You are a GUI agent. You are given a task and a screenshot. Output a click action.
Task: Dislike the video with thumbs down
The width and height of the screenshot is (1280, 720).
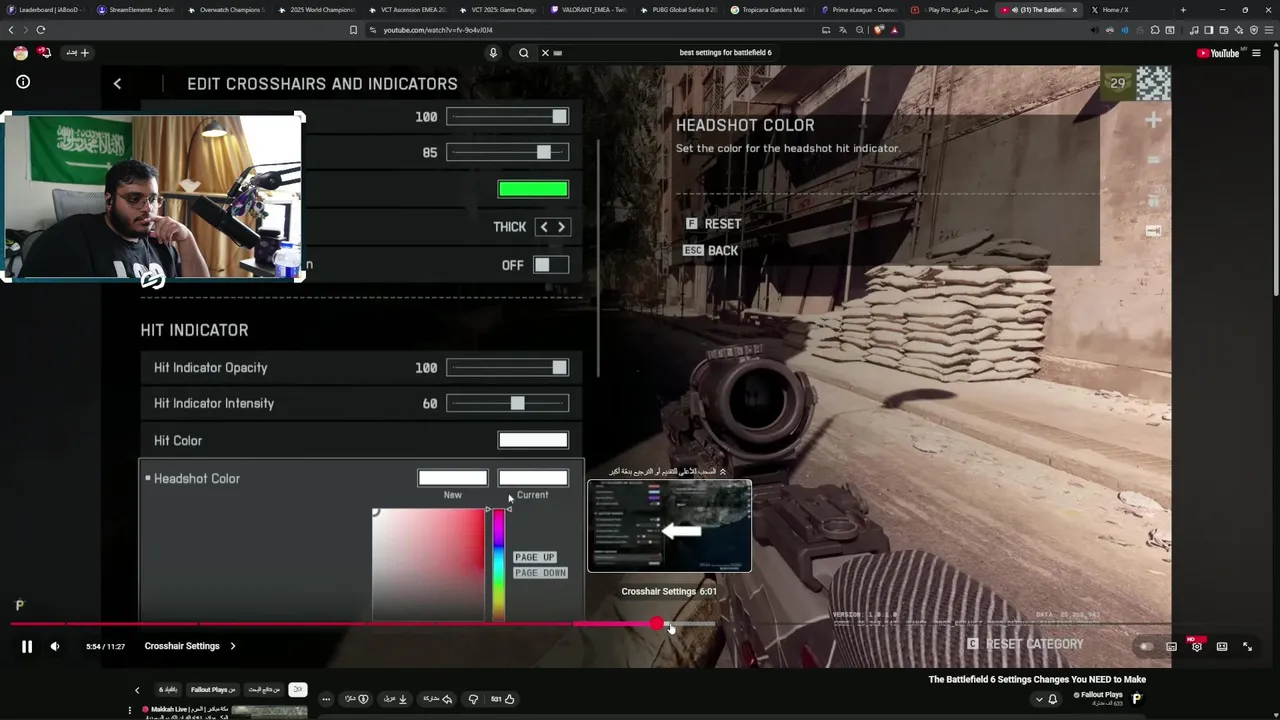473,699
